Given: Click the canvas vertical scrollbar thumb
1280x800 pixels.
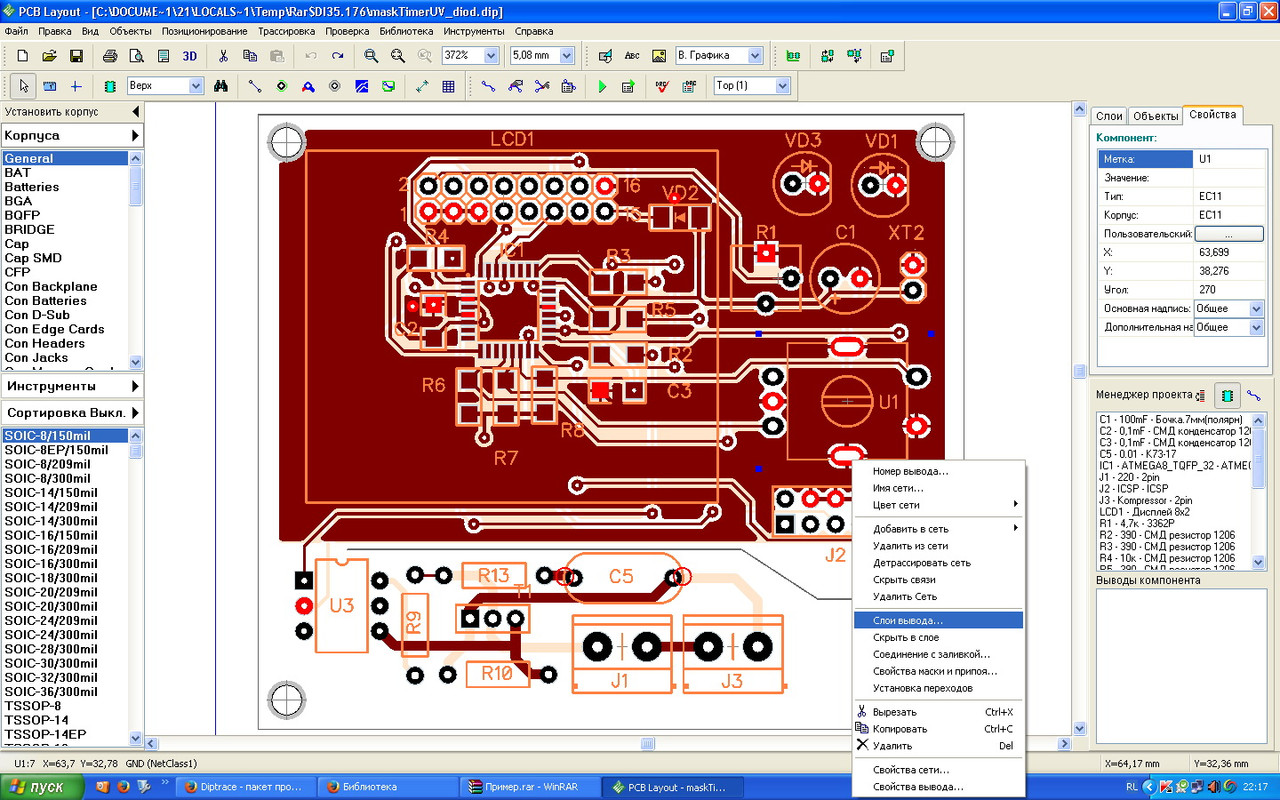Looking at the screenshot, I should (x=1079, y=371).
